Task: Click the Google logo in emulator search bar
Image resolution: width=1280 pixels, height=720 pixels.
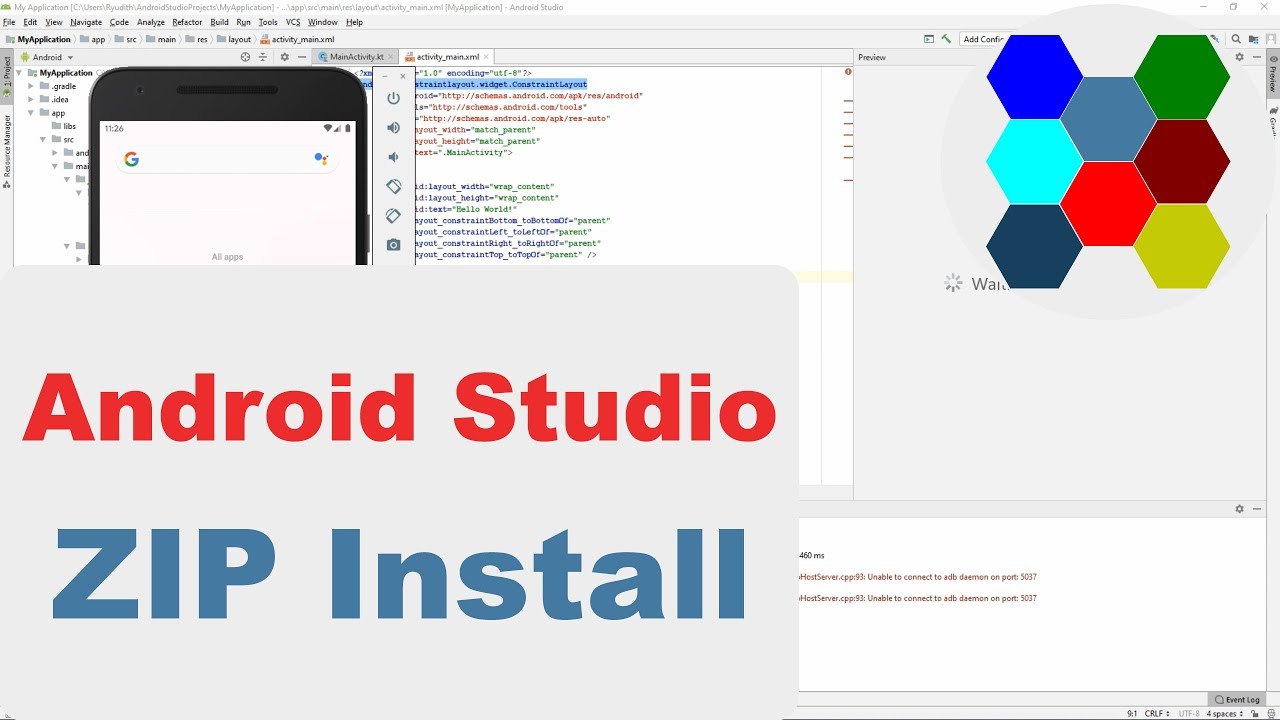Action: tap(131, 159)
